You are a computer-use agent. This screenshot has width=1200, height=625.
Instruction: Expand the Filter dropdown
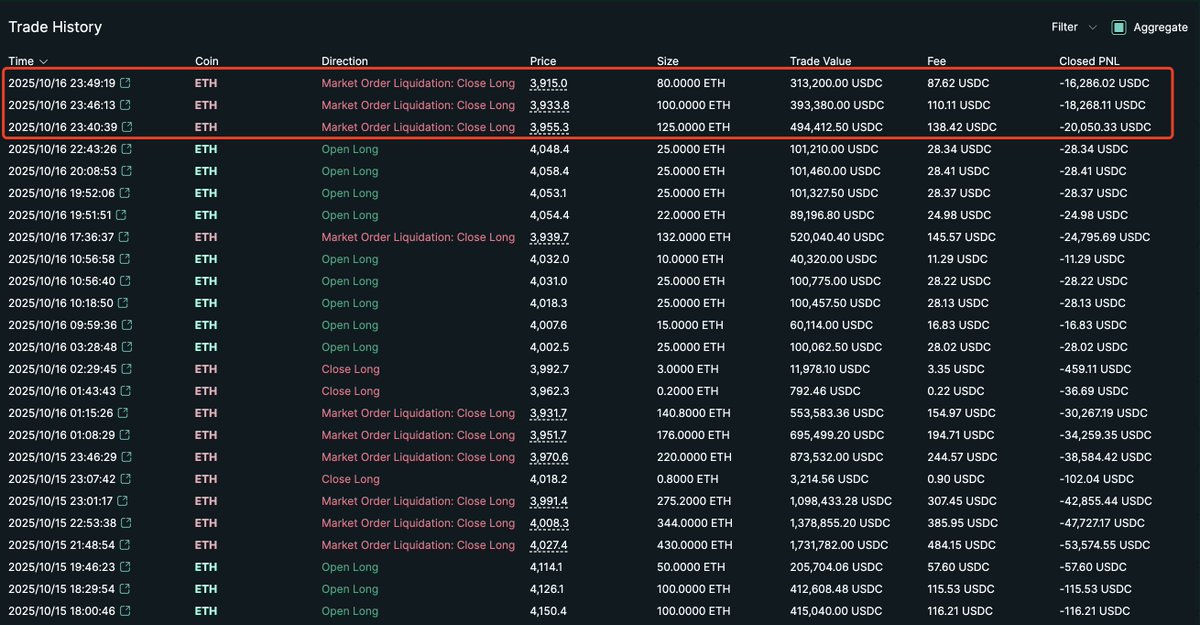tap(1073, 28)
